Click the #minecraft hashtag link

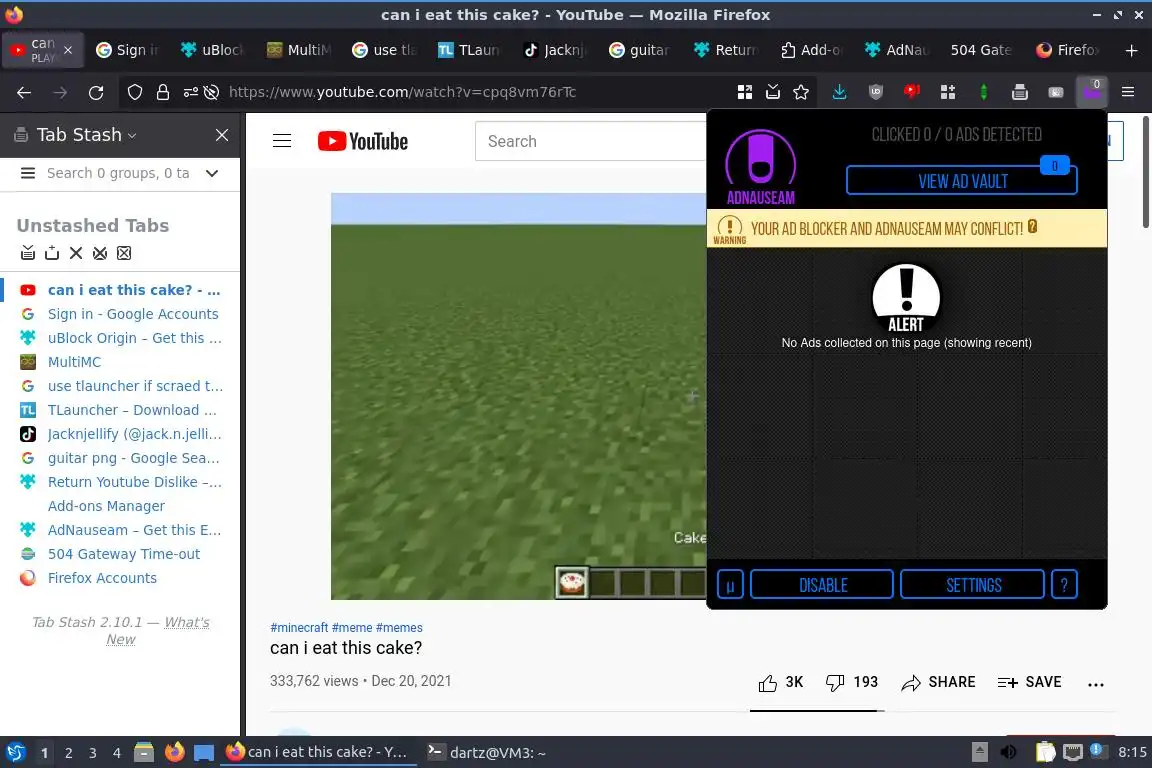click(299, 628)
